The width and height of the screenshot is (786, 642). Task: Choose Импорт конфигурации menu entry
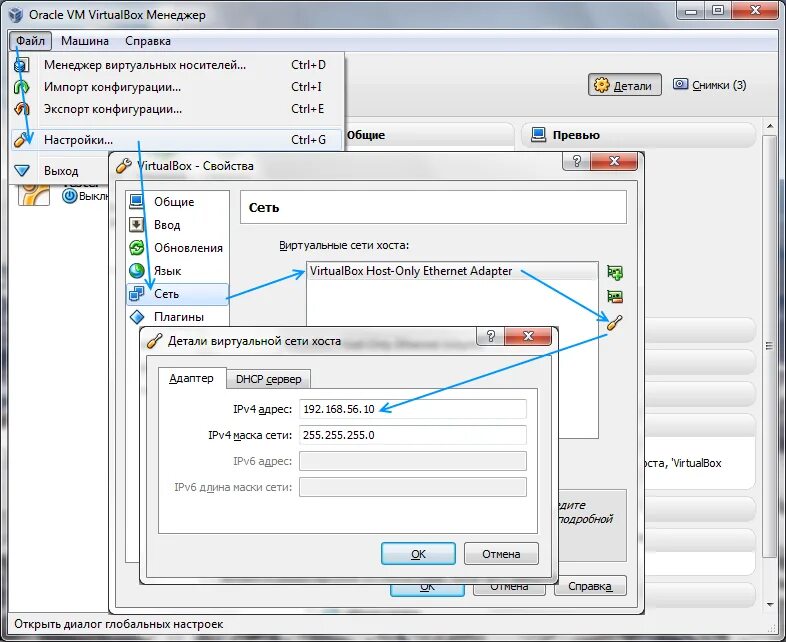coord(176,87)
